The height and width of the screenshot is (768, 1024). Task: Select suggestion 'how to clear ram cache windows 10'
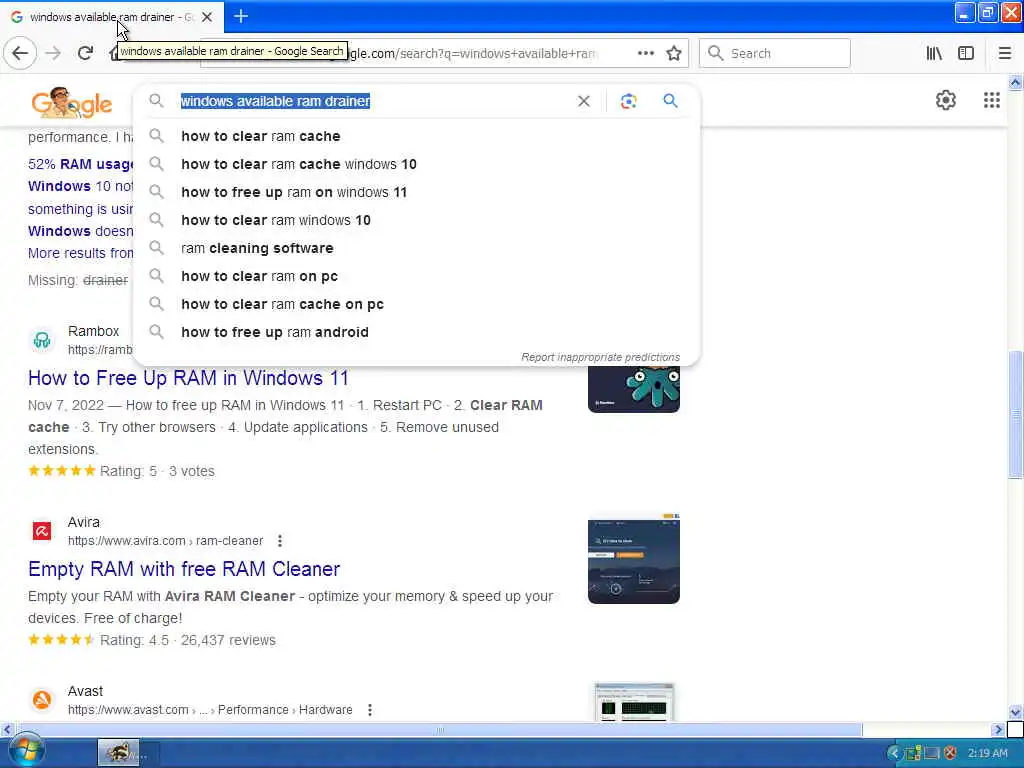coord(417,164)
